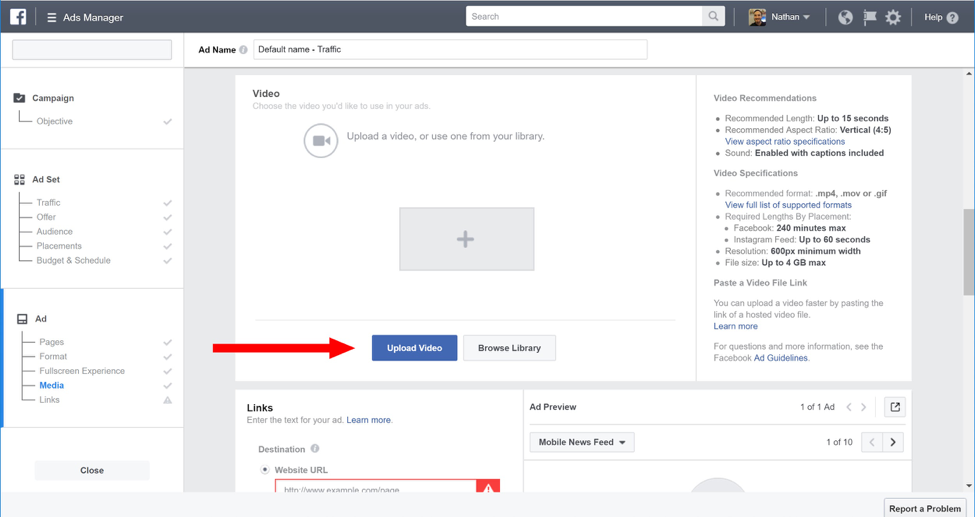Image resolution: width=975 pixels, height=517 pixels.
Task: Click the Close button in the sidebar
Action: click(92, 470)
